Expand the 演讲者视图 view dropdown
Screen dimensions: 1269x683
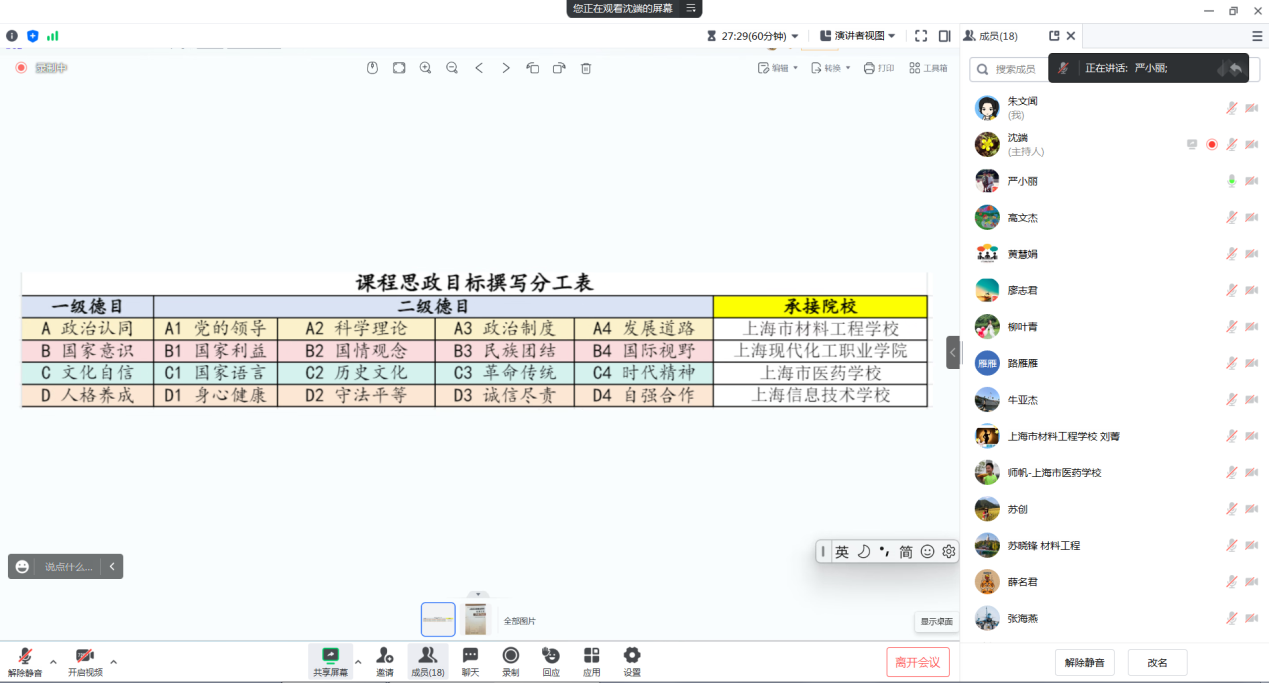point(857,36)
